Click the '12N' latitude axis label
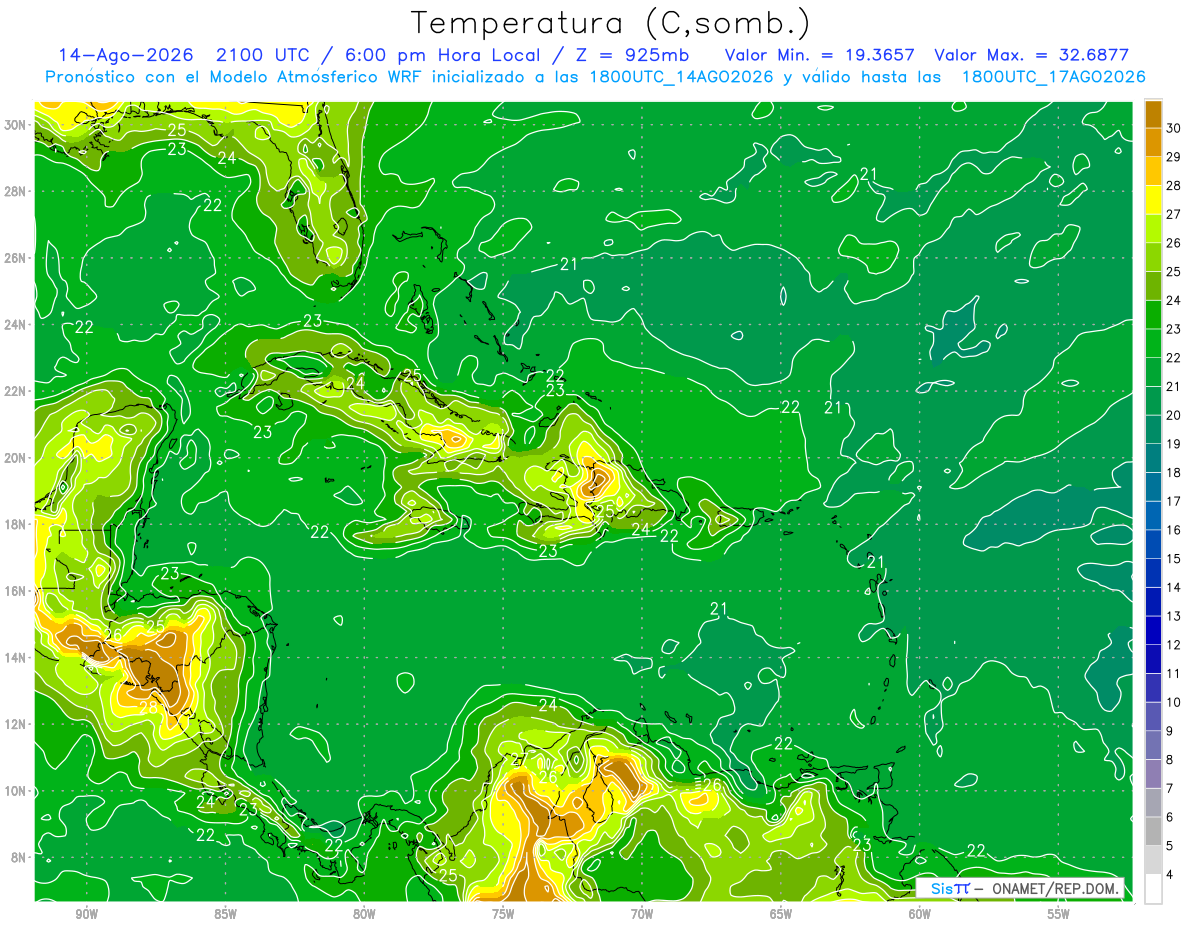 15,724
